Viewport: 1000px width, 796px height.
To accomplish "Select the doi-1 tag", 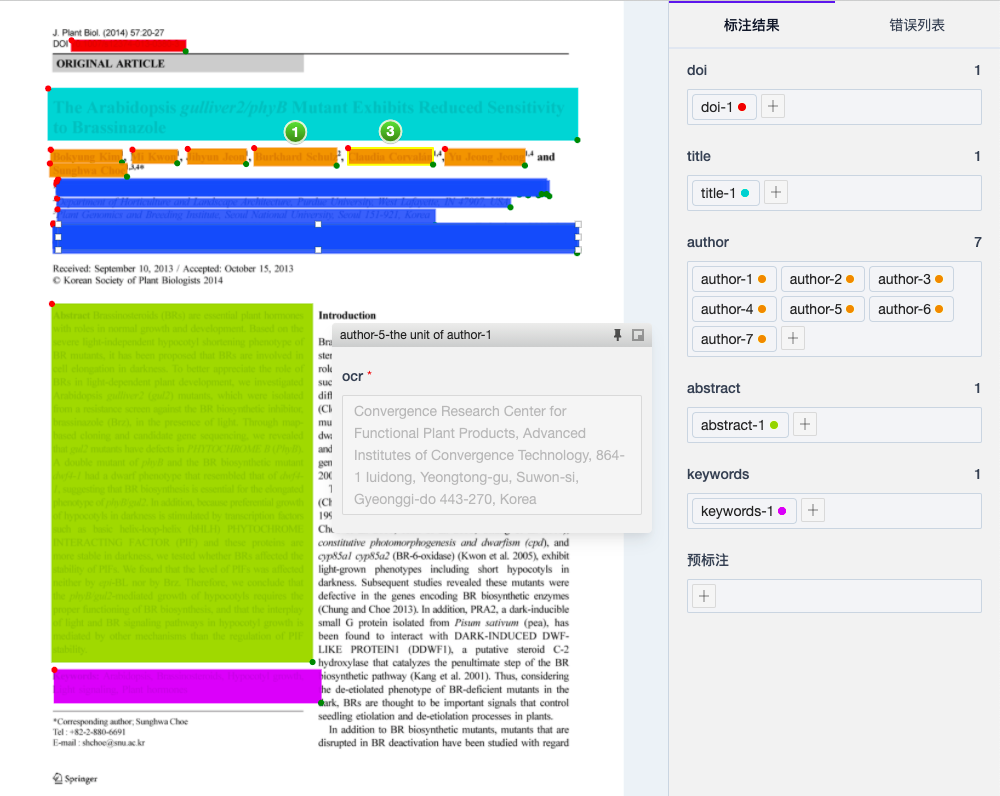I will click(x=724, y=107).
